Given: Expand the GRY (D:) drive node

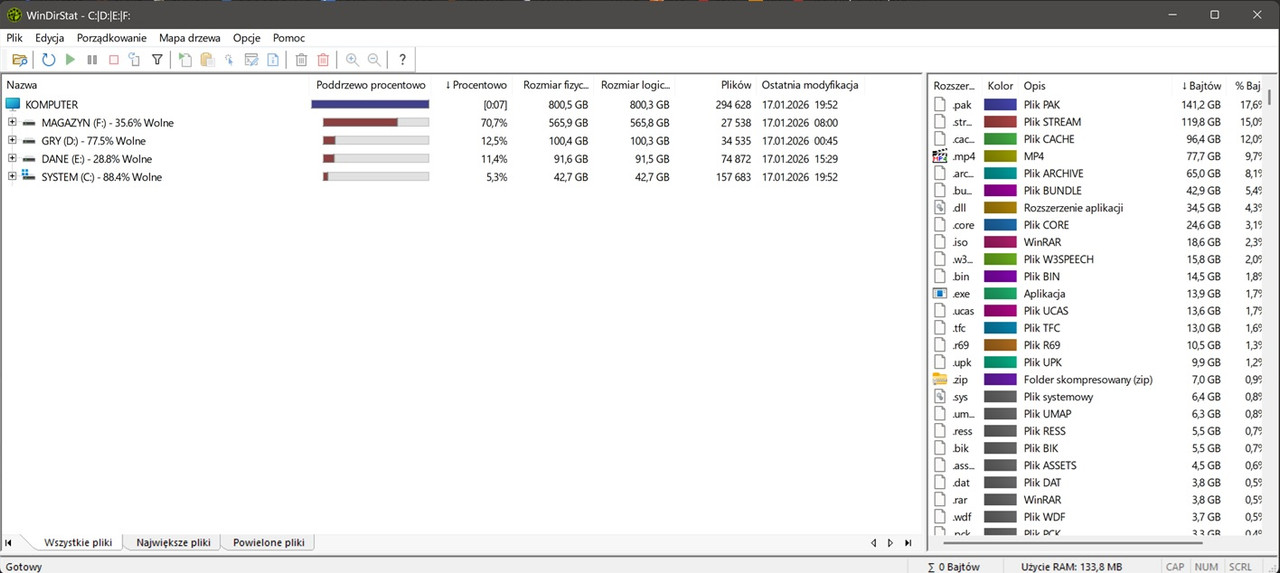Looking at the screenshot, I should (12, 140).
